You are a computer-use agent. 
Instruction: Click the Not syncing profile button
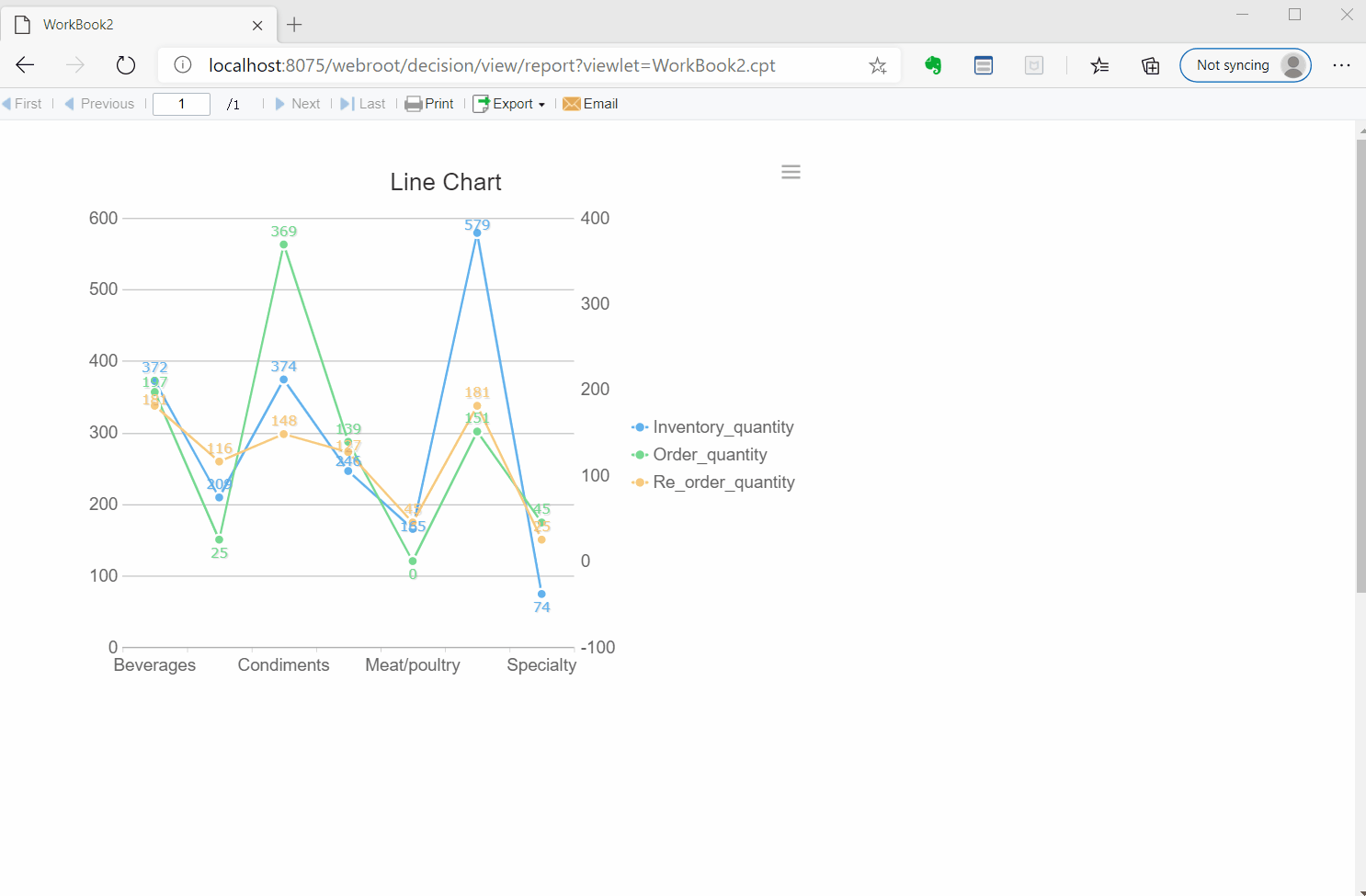pos(1245,65)
